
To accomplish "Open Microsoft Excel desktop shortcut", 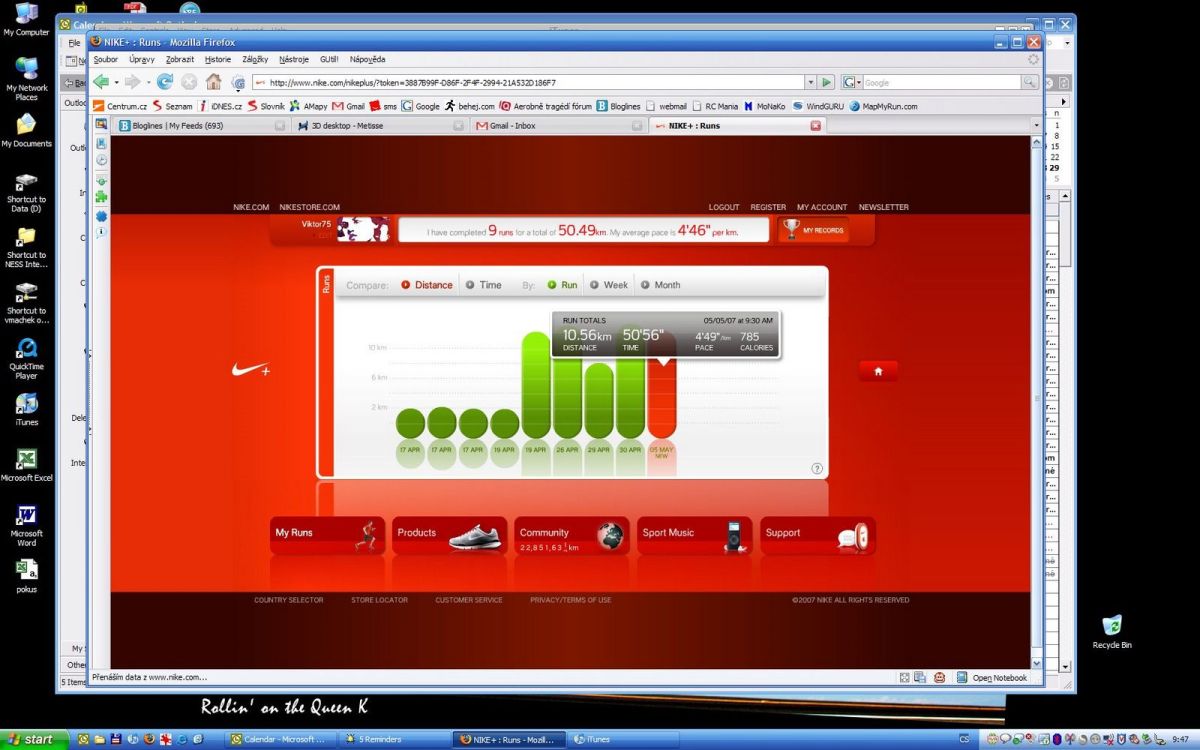I will click(26, 466).
